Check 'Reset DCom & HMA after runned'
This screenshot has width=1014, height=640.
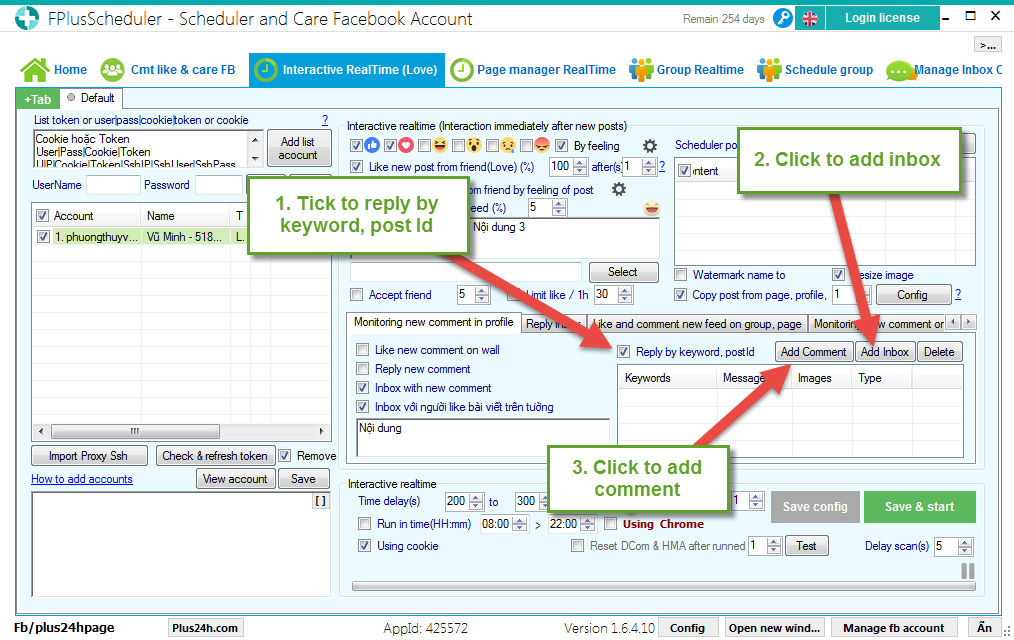coord(577,546)
